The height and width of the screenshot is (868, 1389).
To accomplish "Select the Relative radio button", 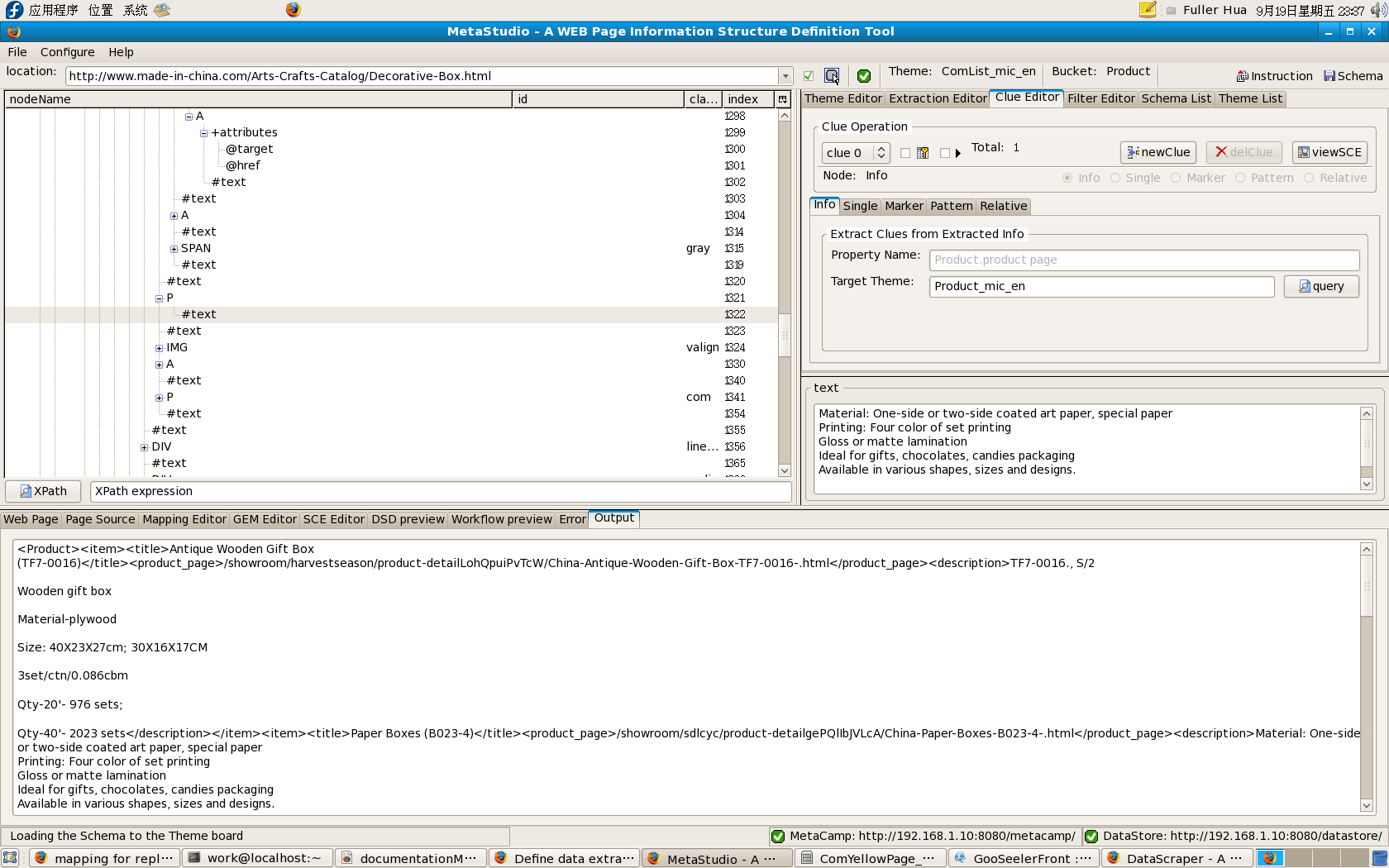I will coord(1309,178).
